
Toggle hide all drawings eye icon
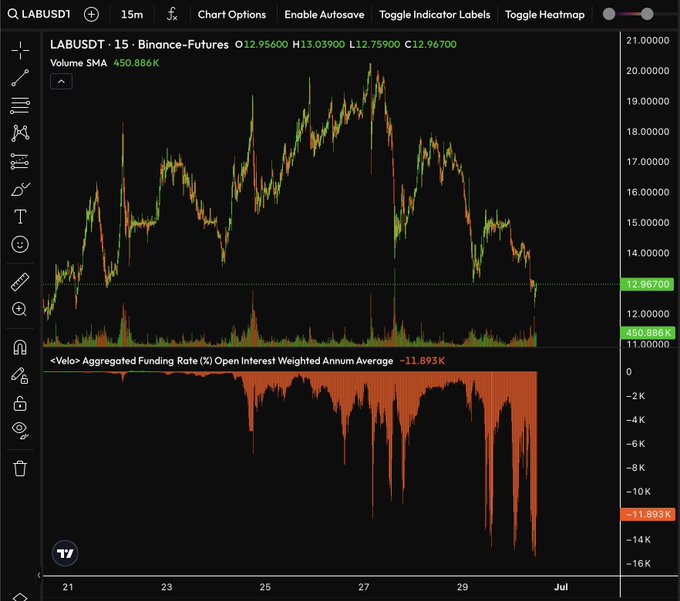click(x=20, y=430)
